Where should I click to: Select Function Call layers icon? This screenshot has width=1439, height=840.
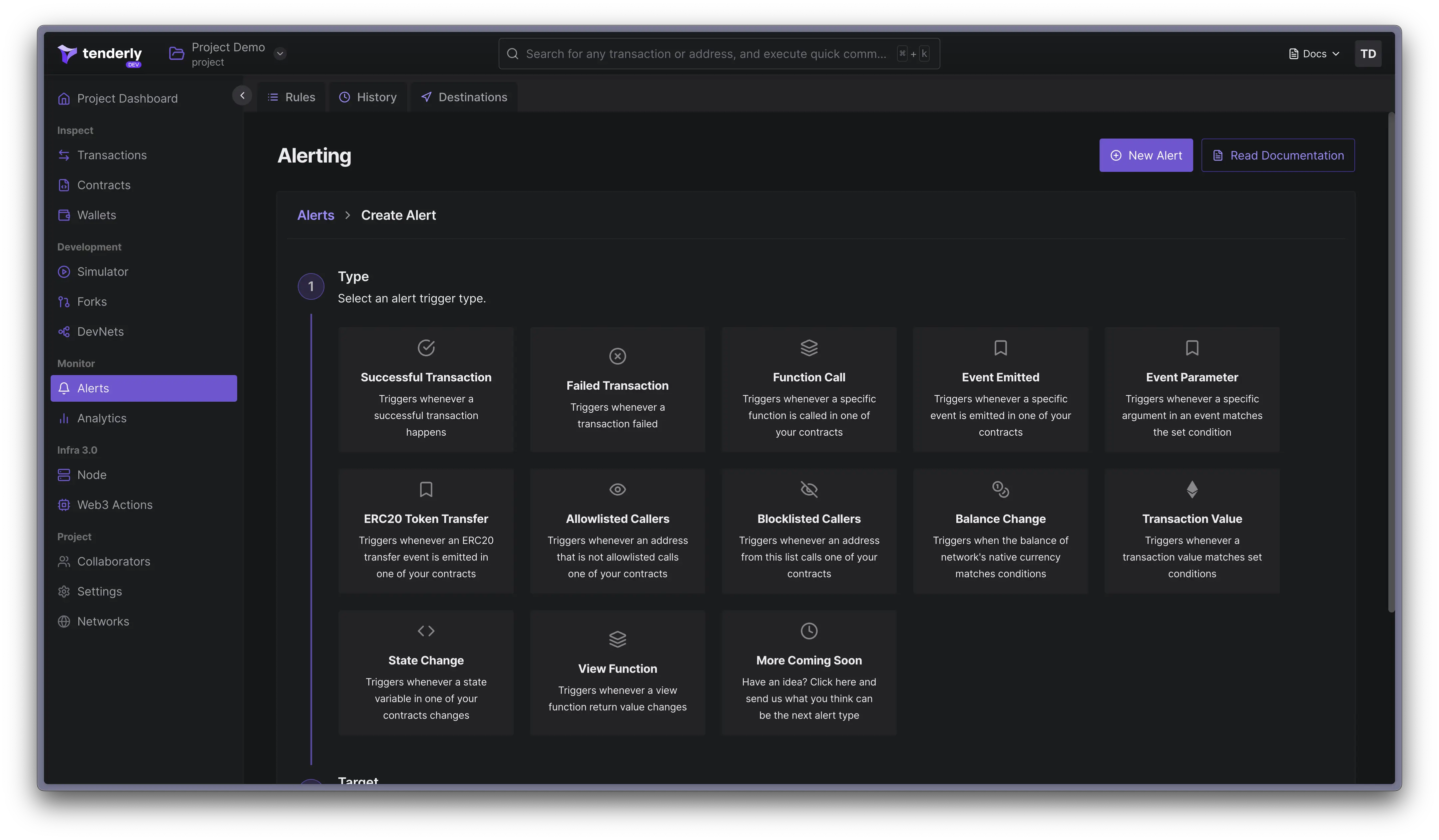click(x=808, y=348)
